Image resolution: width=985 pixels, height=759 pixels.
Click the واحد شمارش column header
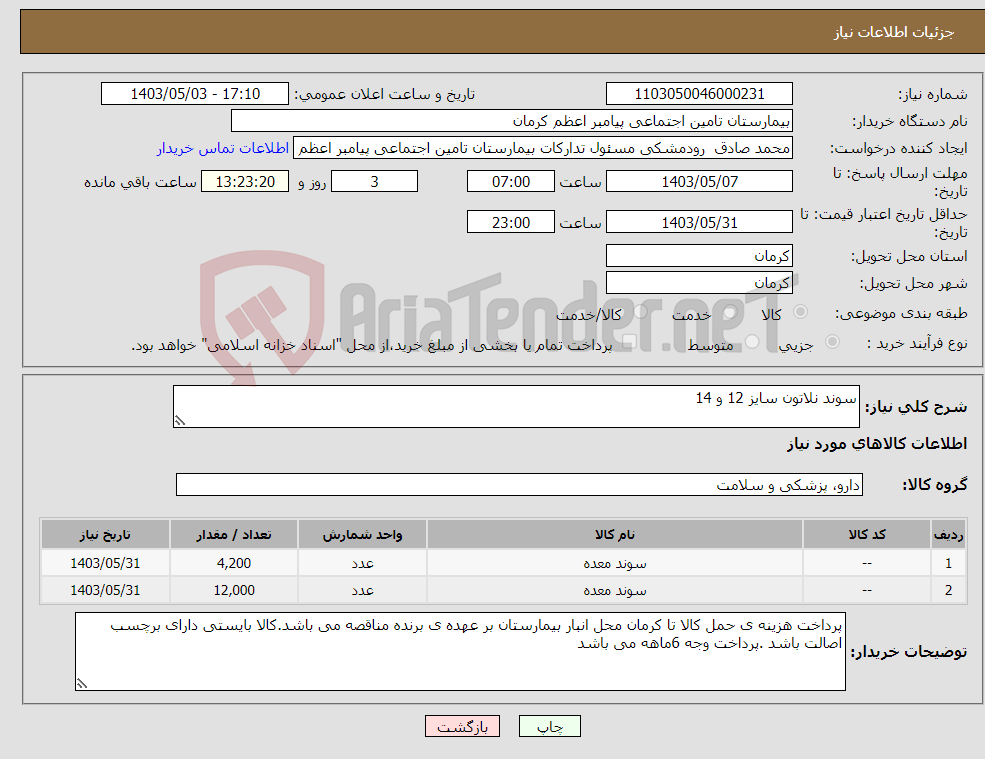[362, 534]
